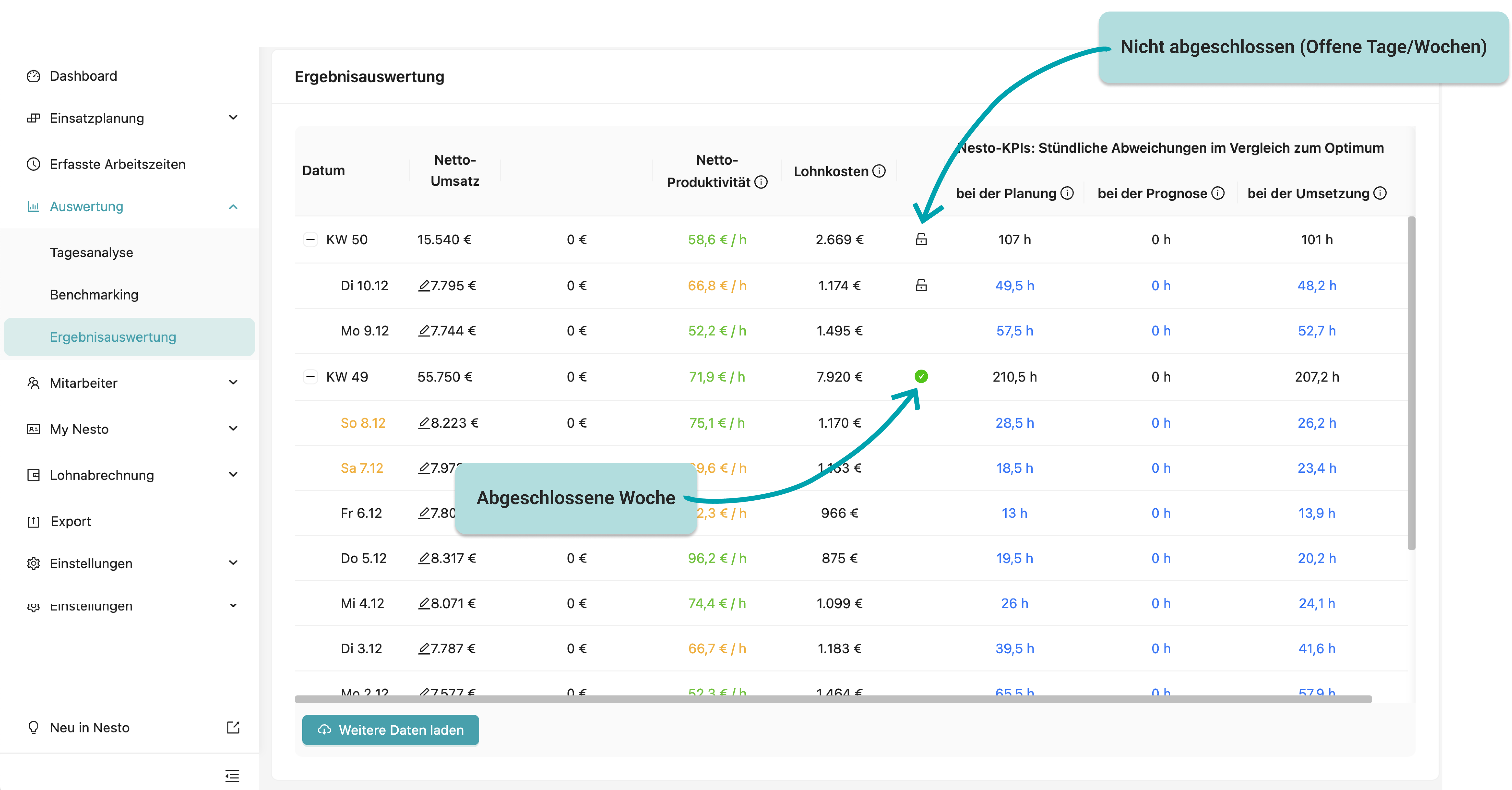
Task: Open the Tagesanalyse page
Action: point(92,252)
